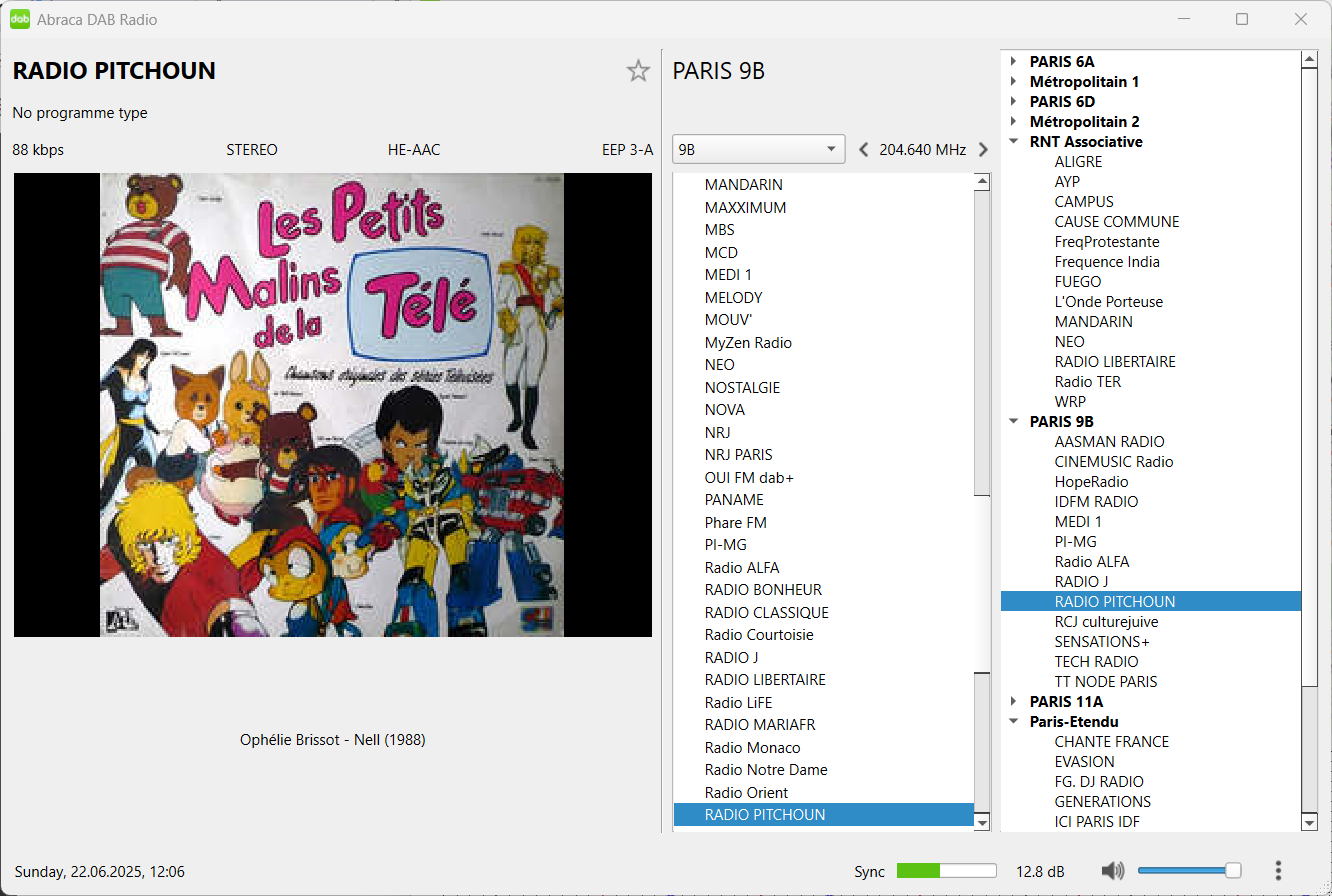The width and height of the screenshot is (1332, 896).
Task: Choose WRP in the tree
Action: (1070, 402)
